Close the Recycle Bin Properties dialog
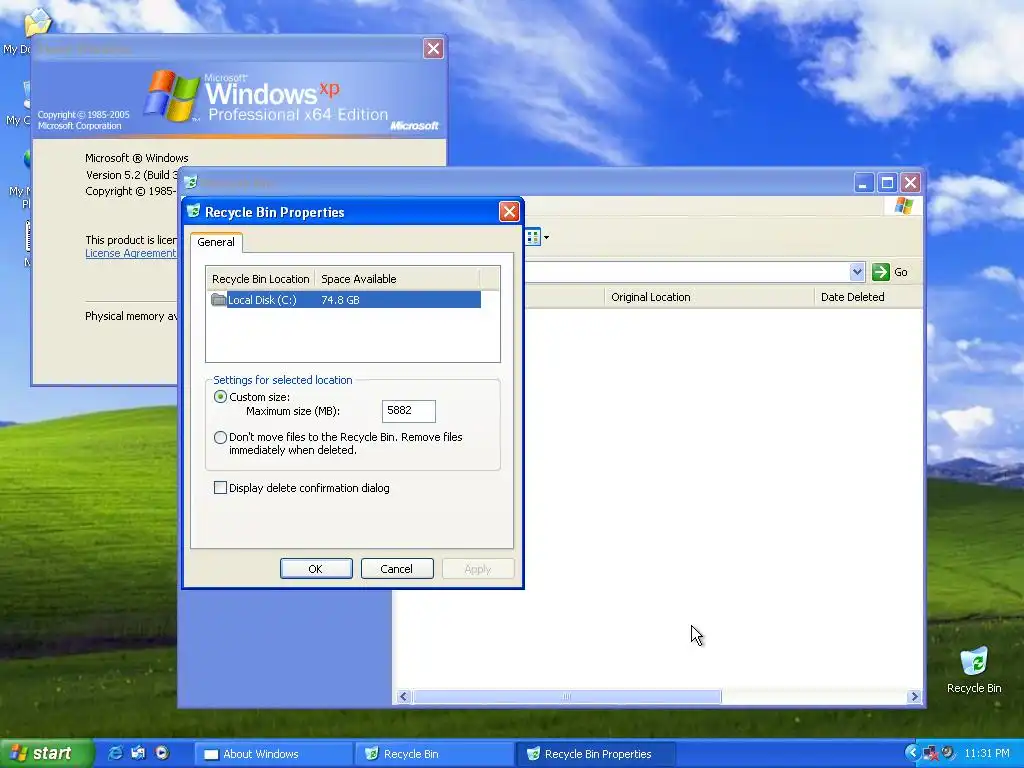Image resolution: width=1024 pixels, height=768 pixels. 509,212
